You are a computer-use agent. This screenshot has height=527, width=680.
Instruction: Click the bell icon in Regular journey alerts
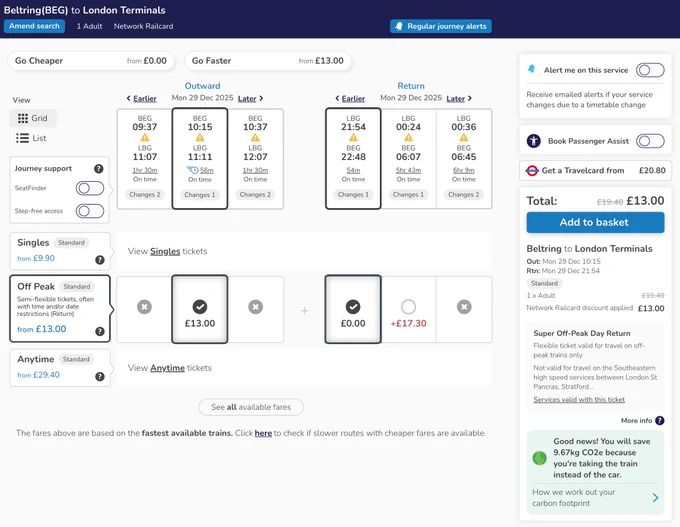tap(399, 26)
